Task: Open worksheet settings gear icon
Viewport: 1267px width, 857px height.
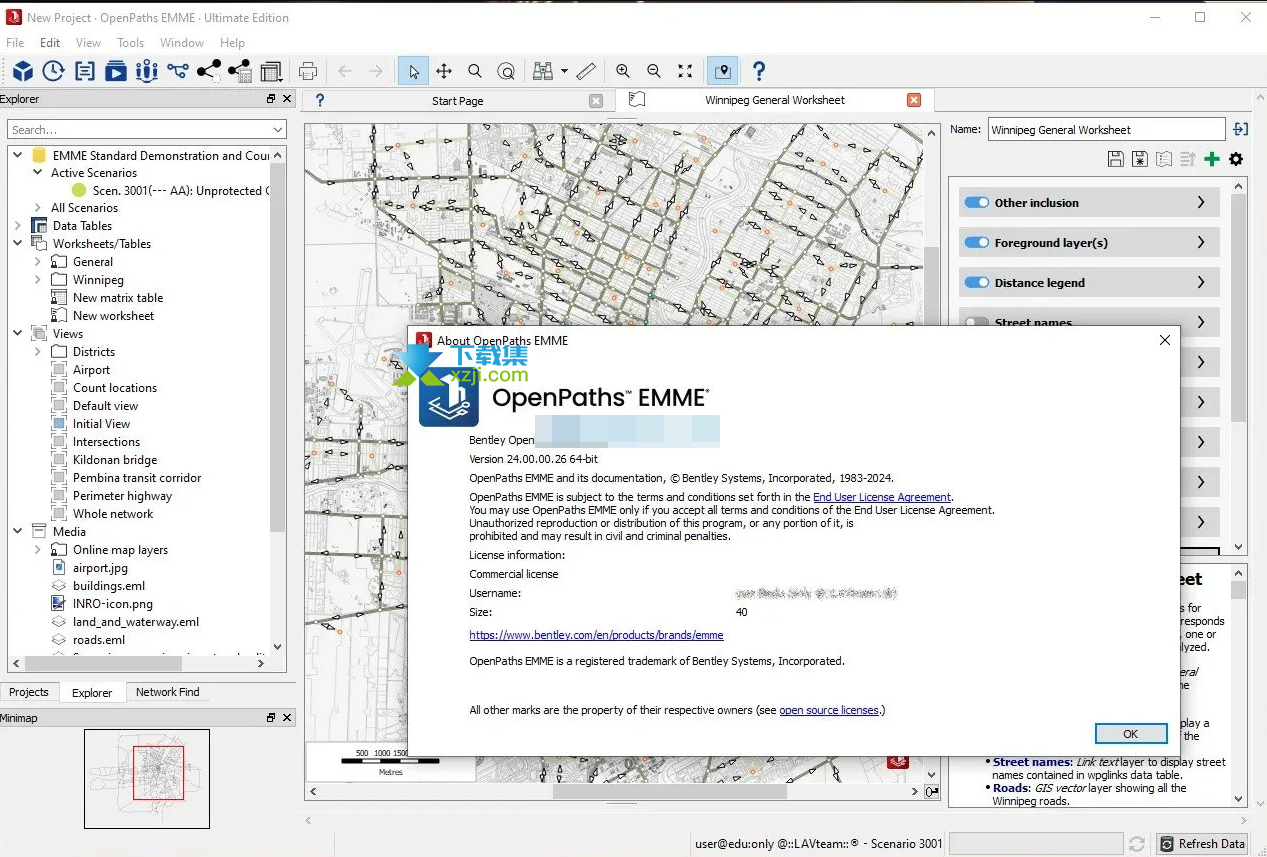Action: (x=1236, y=159)
